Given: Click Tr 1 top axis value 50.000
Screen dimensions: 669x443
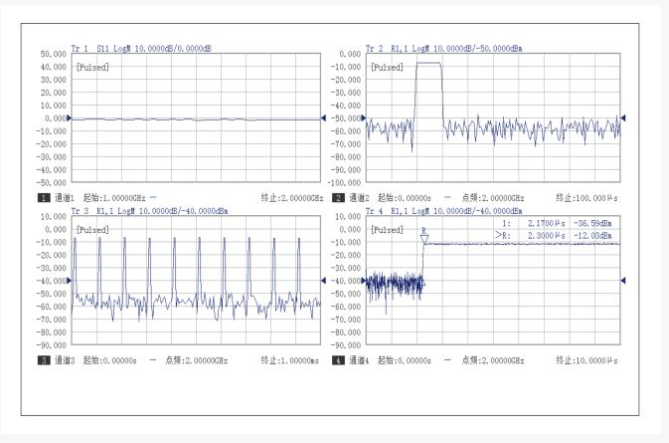Looking at the screenshot, I should [x=54, y=54].
